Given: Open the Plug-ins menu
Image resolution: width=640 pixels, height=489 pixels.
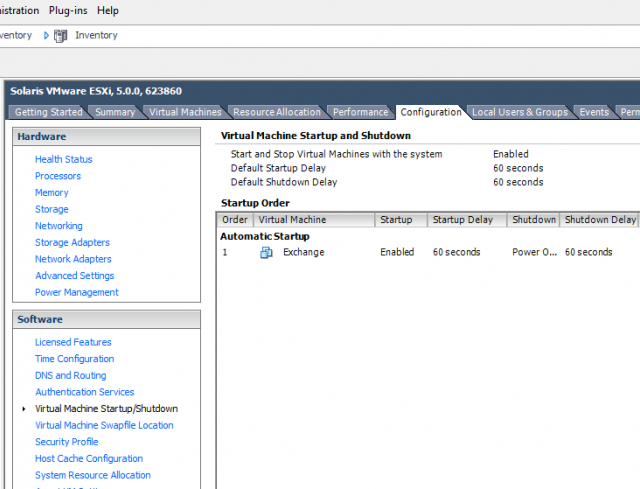Looking at the screenshot, I should pyautogui.click(x=68, y=10).
